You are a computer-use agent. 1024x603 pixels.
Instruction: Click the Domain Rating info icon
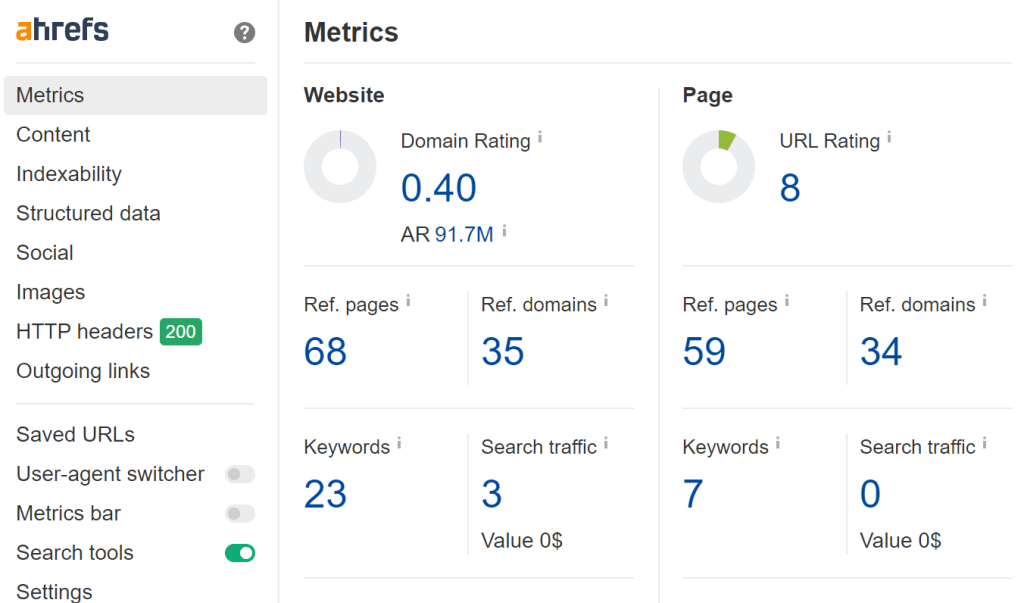pos(540,137)
